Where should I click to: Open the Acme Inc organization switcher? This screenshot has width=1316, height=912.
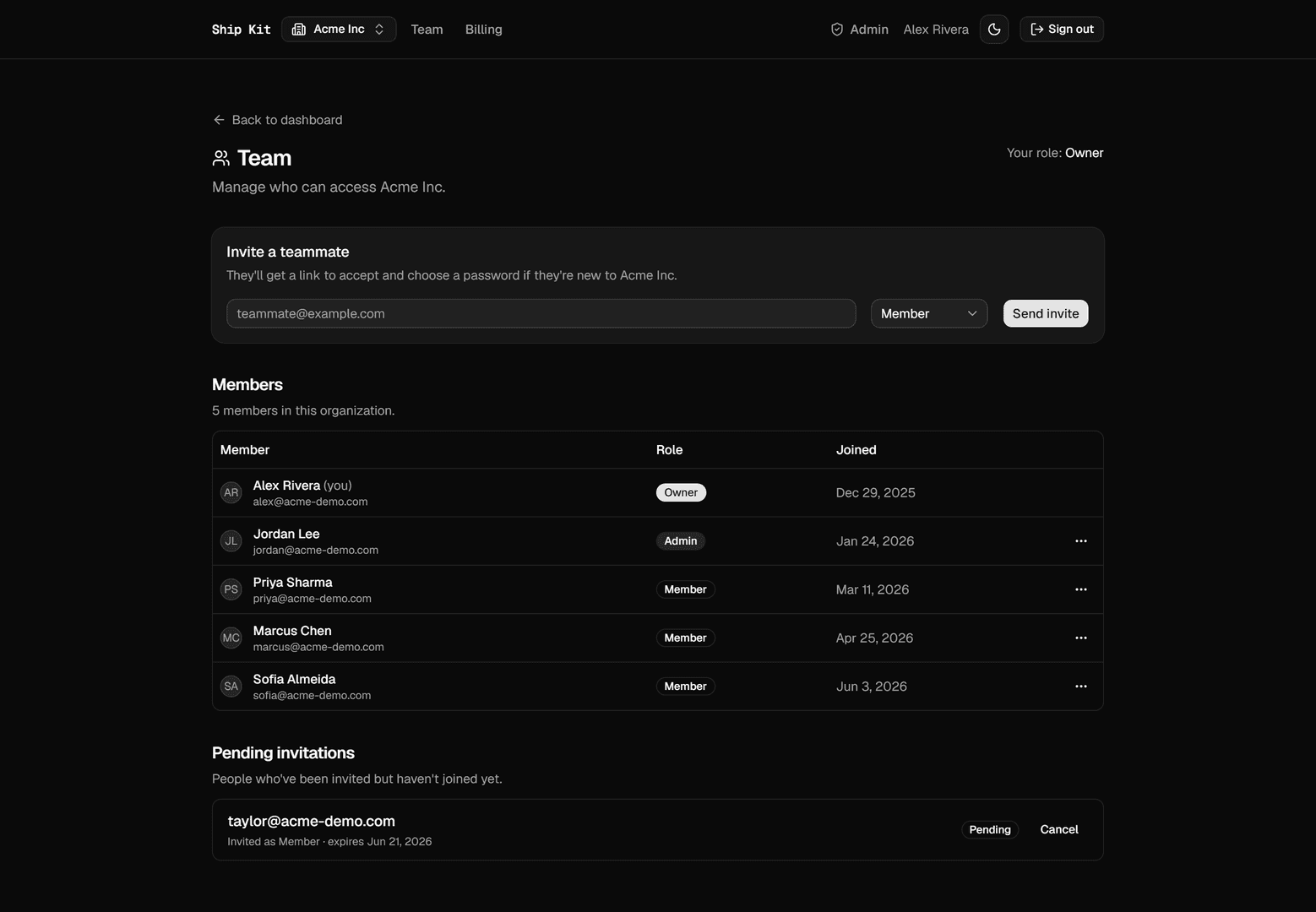339,30
